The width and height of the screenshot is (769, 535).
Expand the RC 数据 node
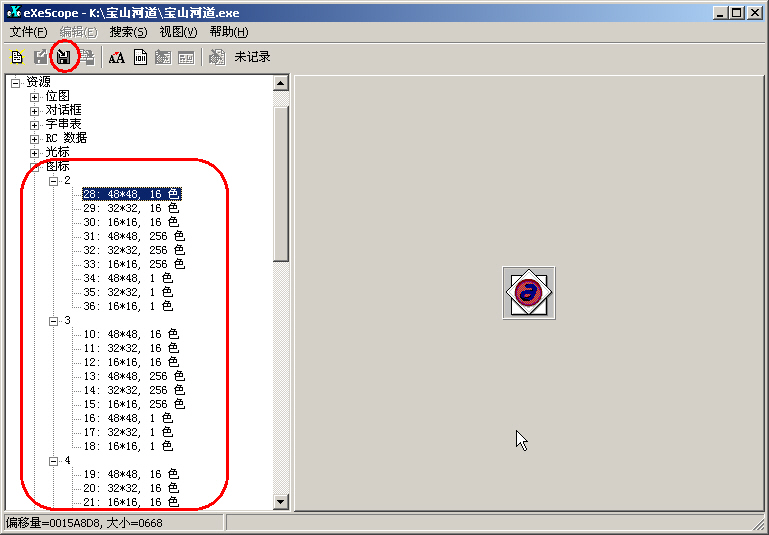click(34, 139)
